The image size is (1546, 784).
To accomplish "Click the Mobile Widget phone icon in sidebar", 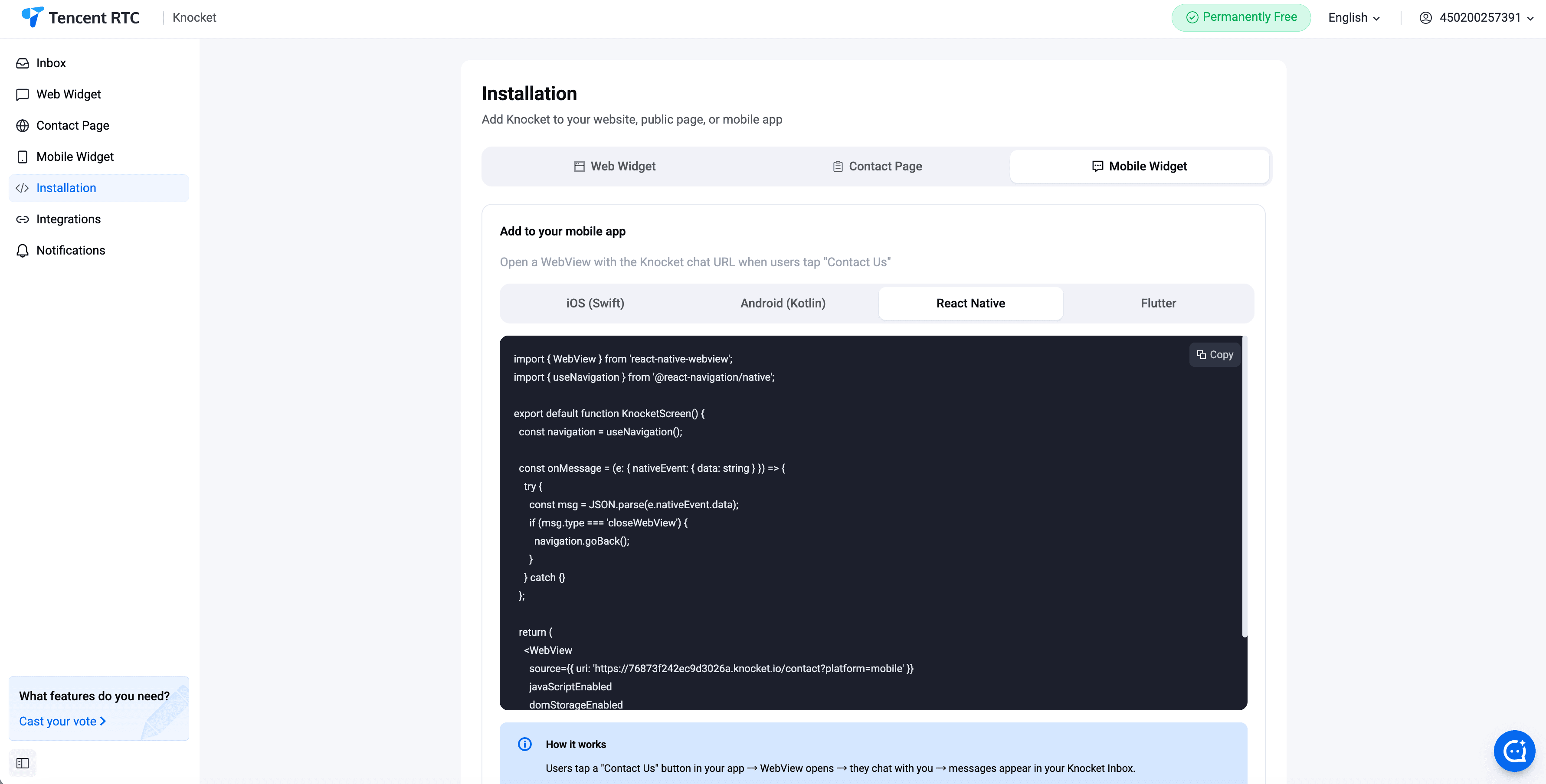I will pyautogui.click(x=23, y=157).
